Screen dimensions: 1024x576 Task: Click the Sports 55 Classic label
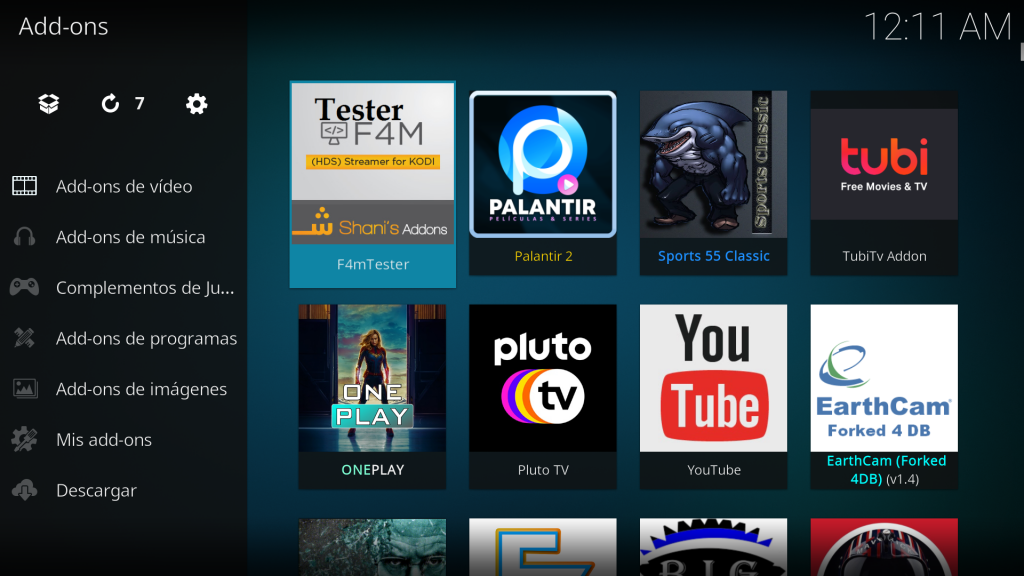[x=714, y=256]
